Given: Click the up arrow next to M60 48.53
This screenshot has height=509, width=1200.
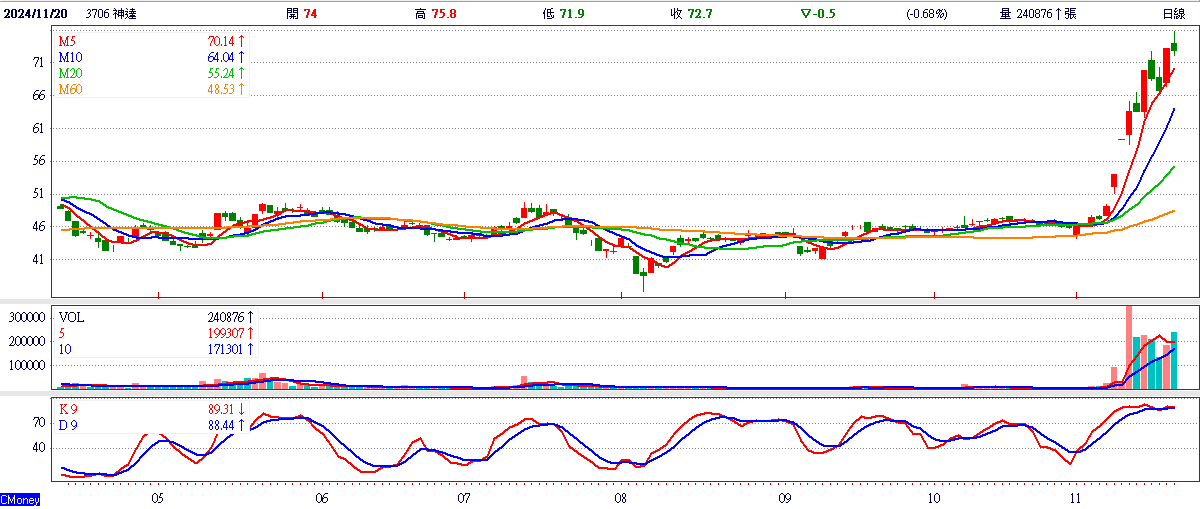Looking at the screenshot, I should 241,90.
